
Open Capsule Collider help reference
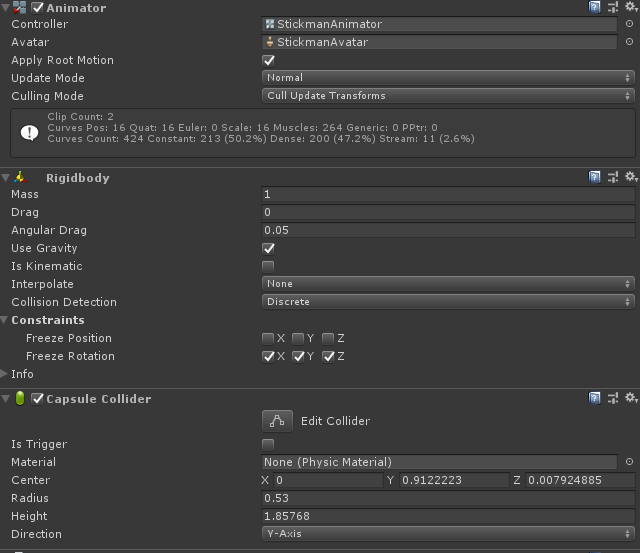594,398
